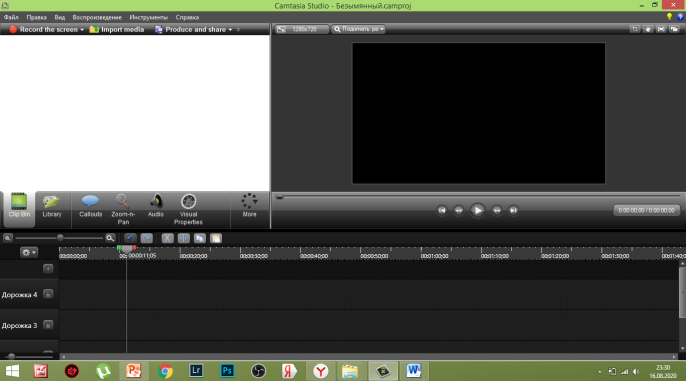The width and height of the screenshot is (686, 381).
Task: Toggle full screen preview icon
Action: click(x=661, y=29)
